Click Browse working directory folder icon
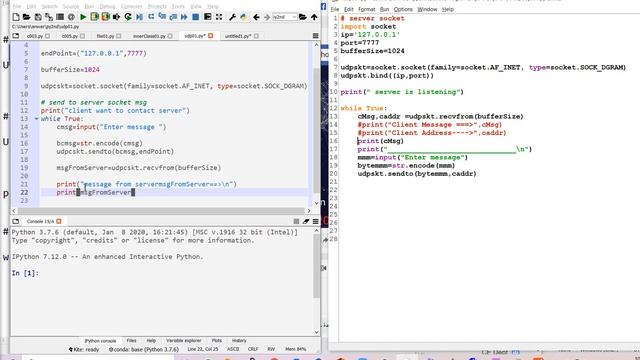 point(303,17)
